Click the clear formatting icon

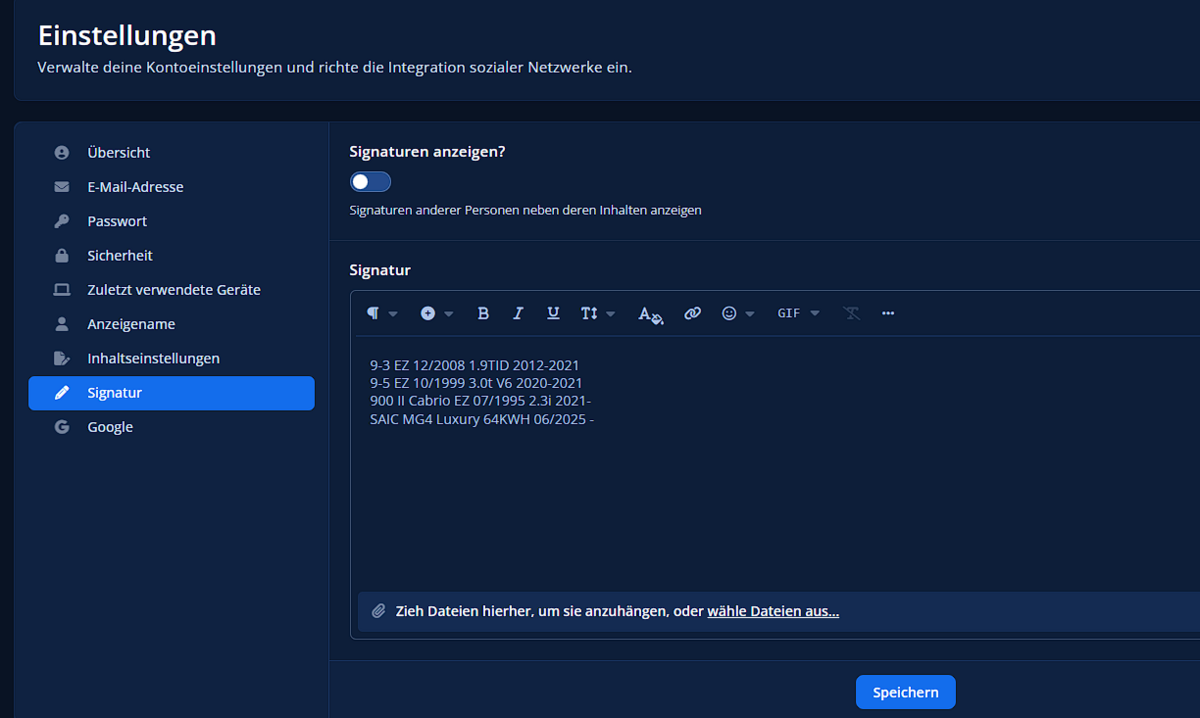point(851,313)
